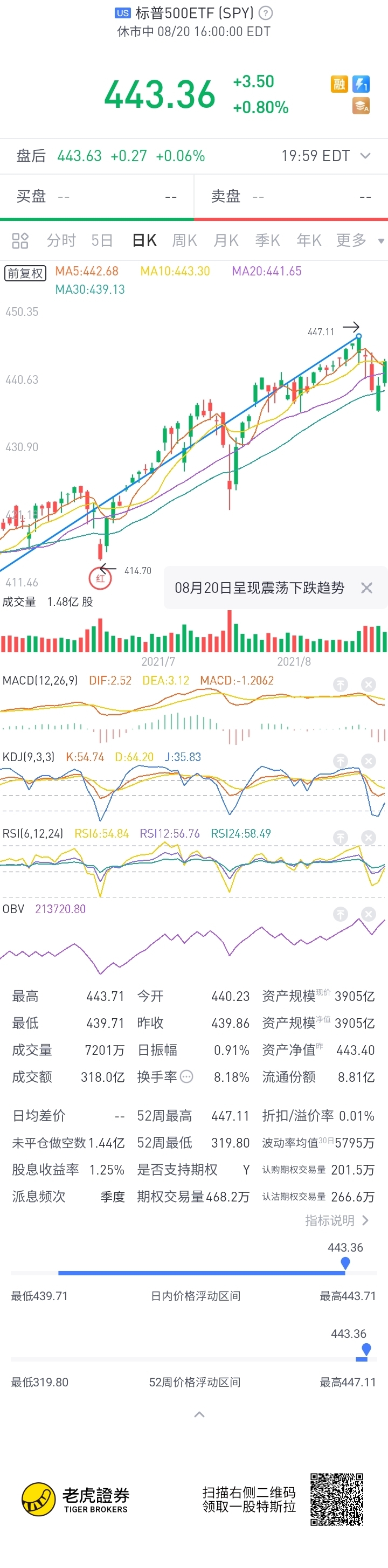
Task: Toggle the 前复权 adjustment setting
Action: point(25,273)
